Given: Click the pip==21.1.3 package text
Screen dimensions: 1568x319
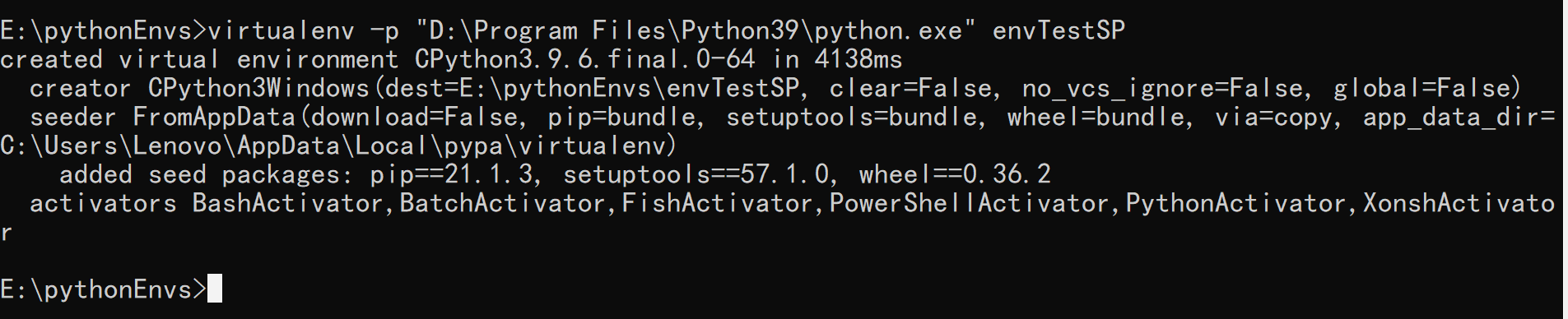Looking at the screenshot, I should point(451,175).
